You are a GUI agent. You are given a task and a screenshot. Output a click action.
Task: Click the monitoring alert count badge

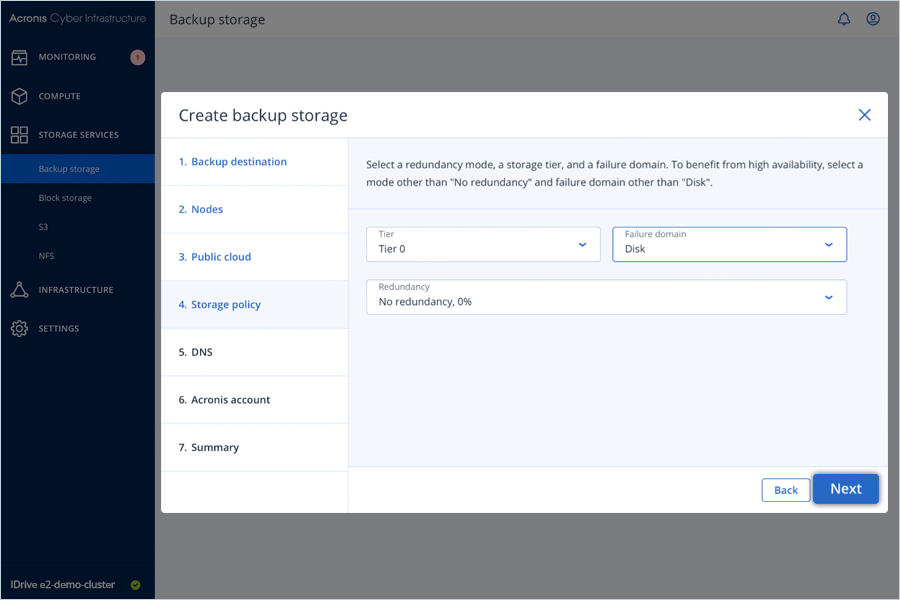pos(137,57)
